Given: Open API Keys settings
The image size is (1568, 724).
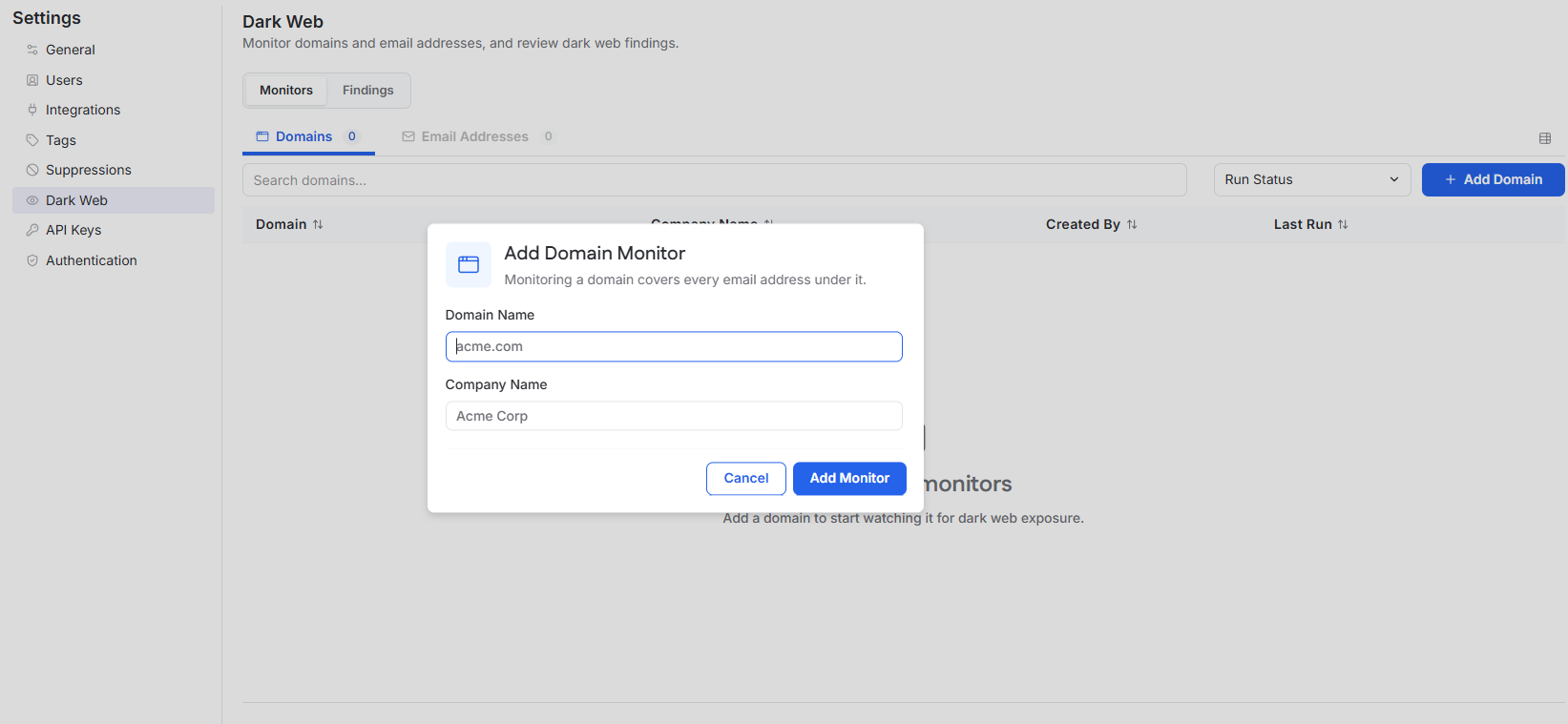Looking at the screenshot, I should click(x=114, y=230).
